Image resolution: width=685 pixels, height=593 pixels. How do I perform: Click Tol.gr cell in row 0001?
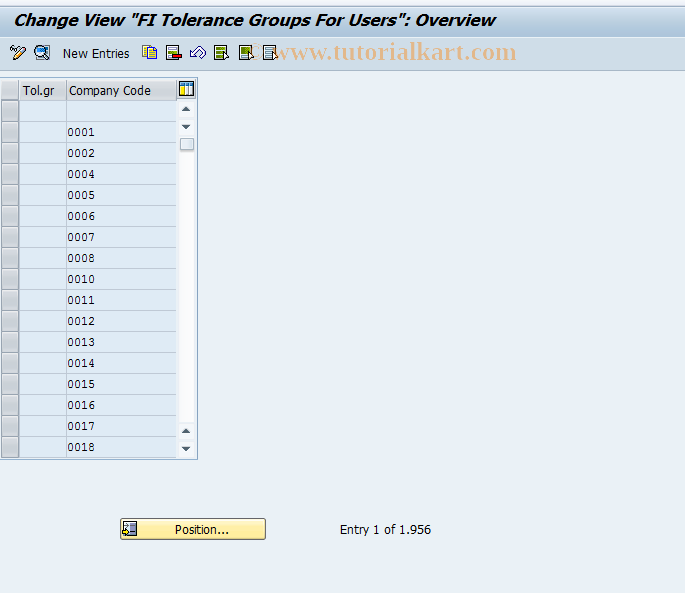(x=42, y=132)
